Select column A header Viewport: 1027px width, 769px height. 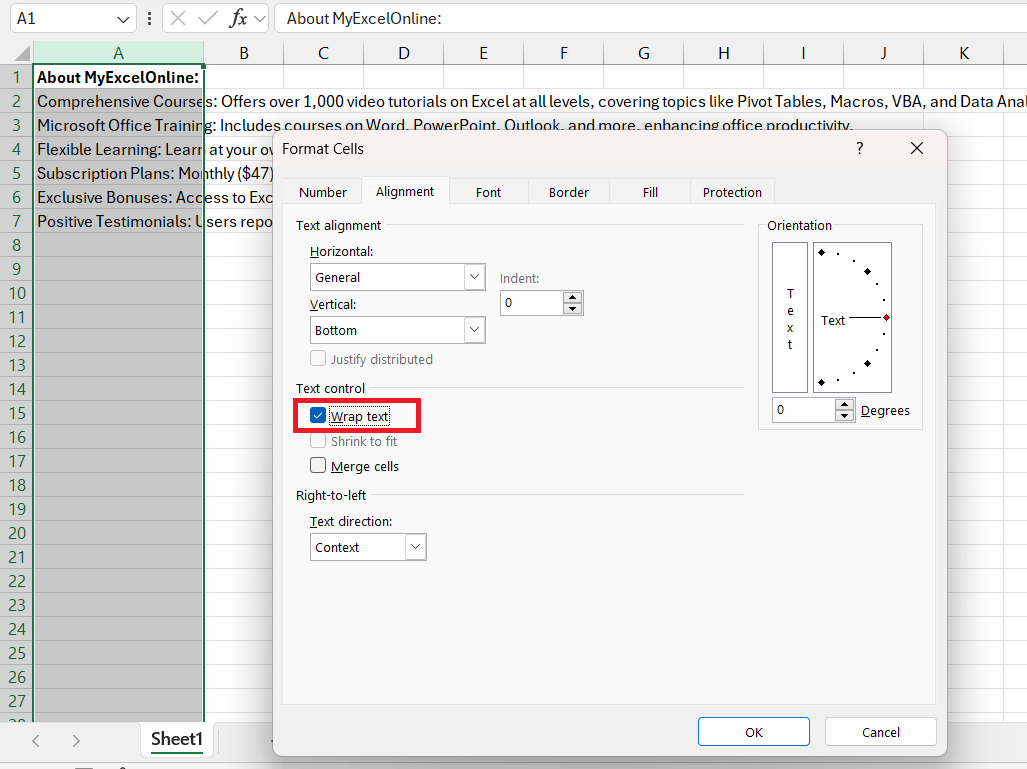pos(119,53)
